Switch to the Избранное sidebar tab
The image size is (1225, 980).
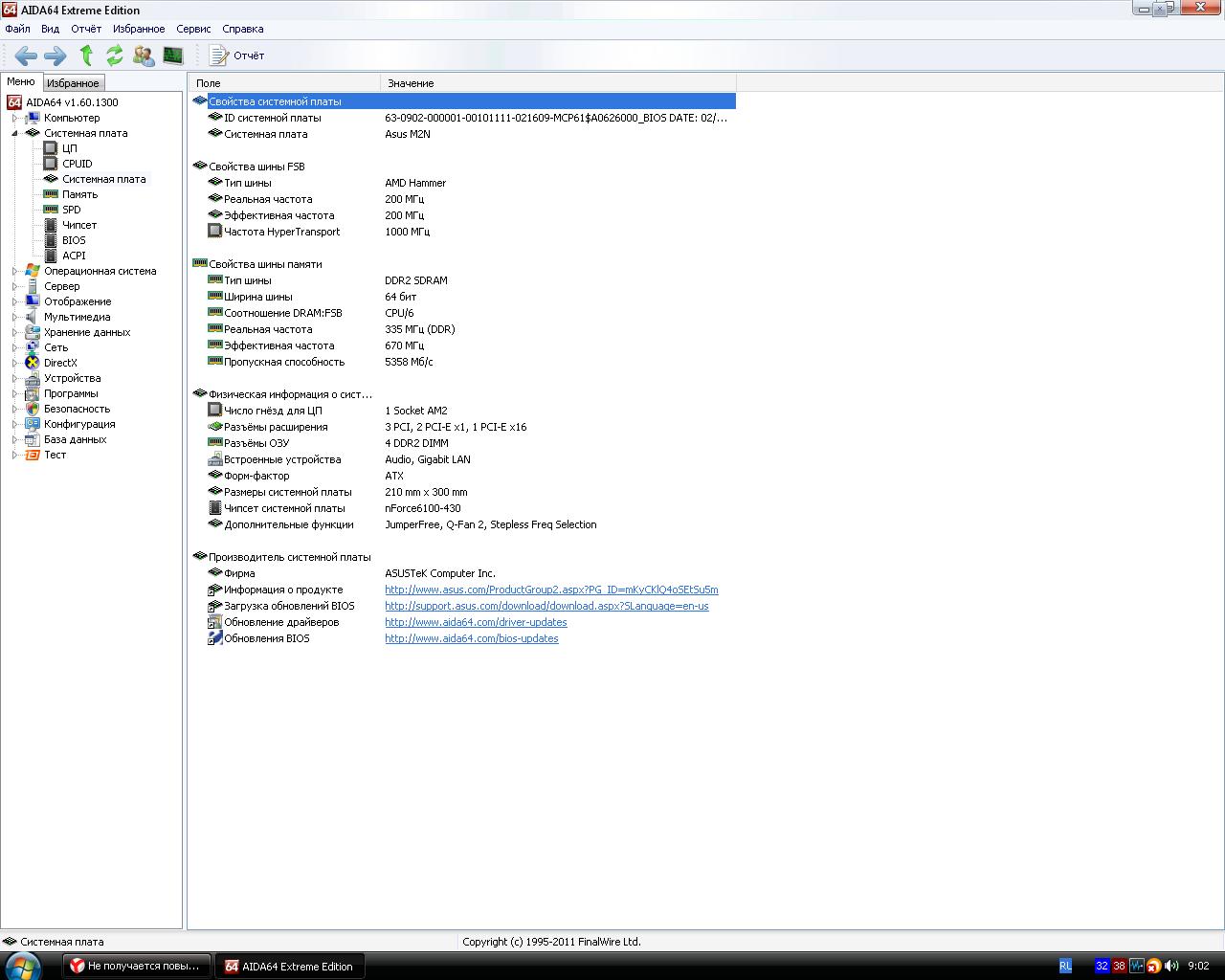[x=73, y=83]
